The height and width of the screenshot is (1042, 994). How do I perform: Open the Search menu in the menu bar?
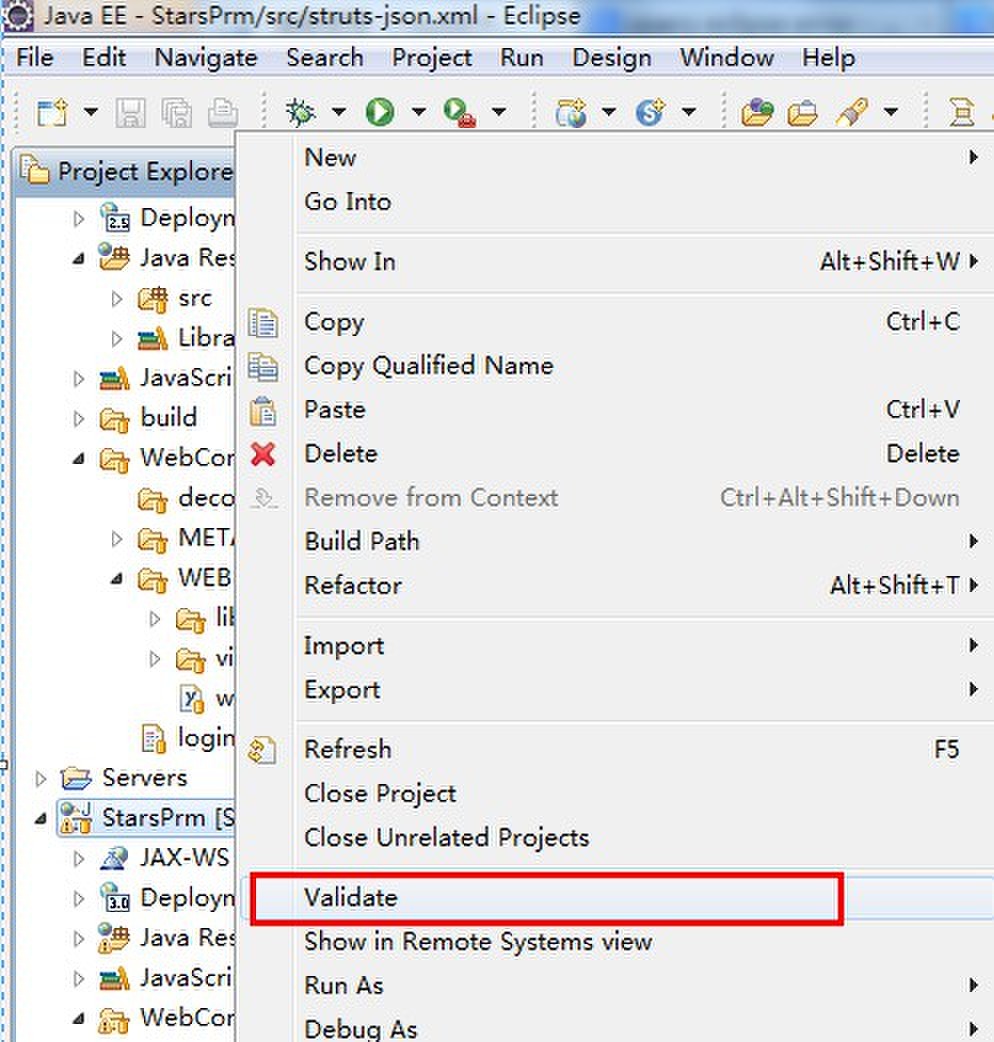tap(325, 58)
